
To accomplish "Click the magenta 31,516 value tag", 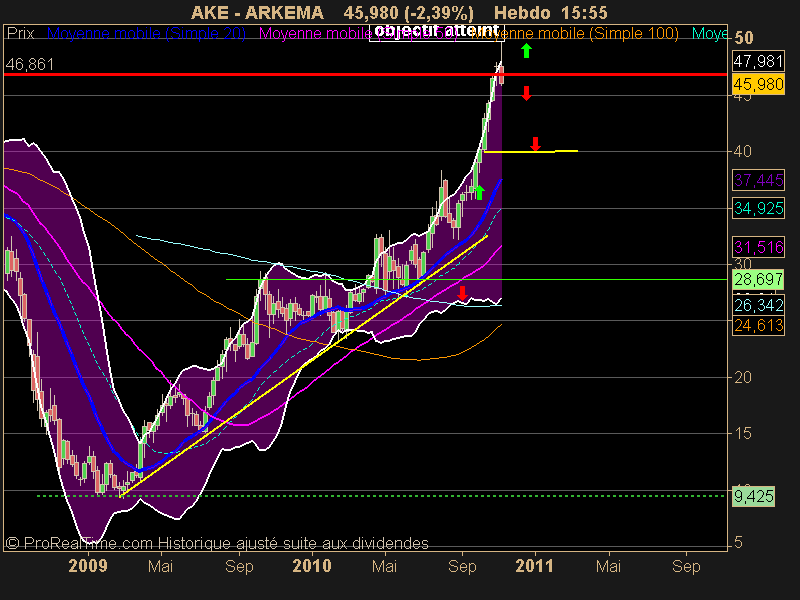I will (x=758, y=247).
